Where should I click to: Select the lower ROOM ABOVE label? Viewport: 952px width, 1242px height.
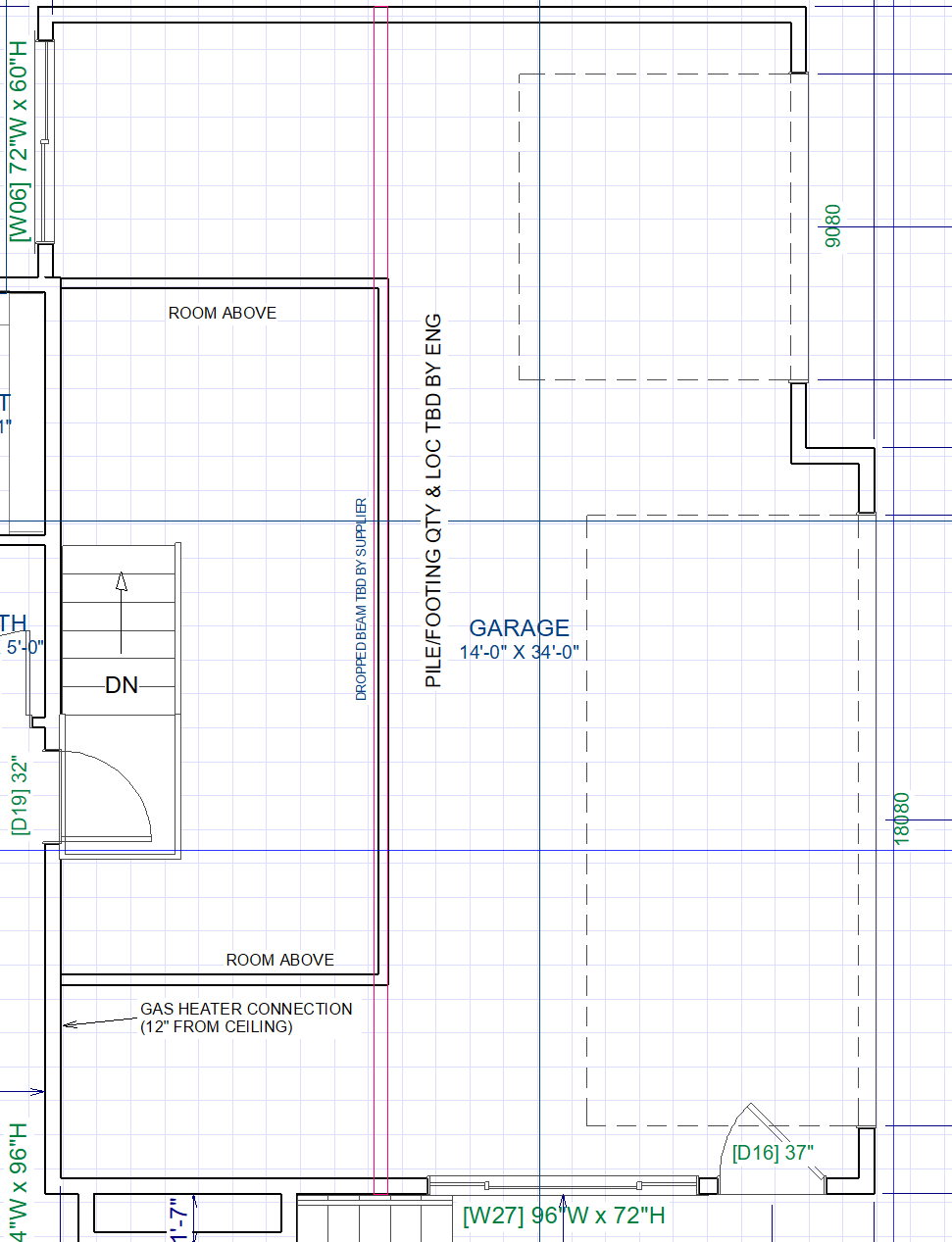(279, 960)
